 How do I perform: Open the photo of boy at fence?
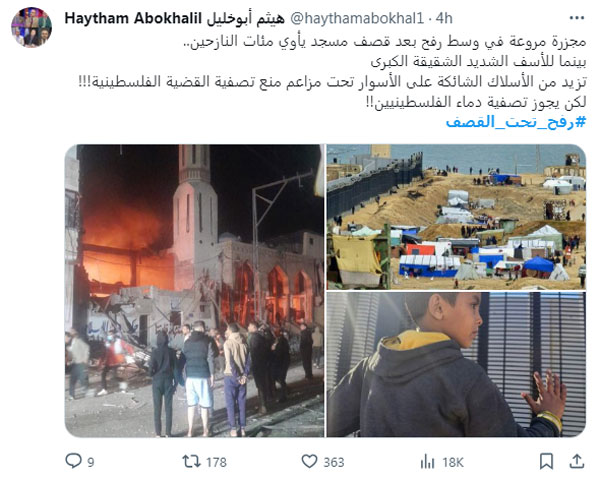(x=456, y=365)
